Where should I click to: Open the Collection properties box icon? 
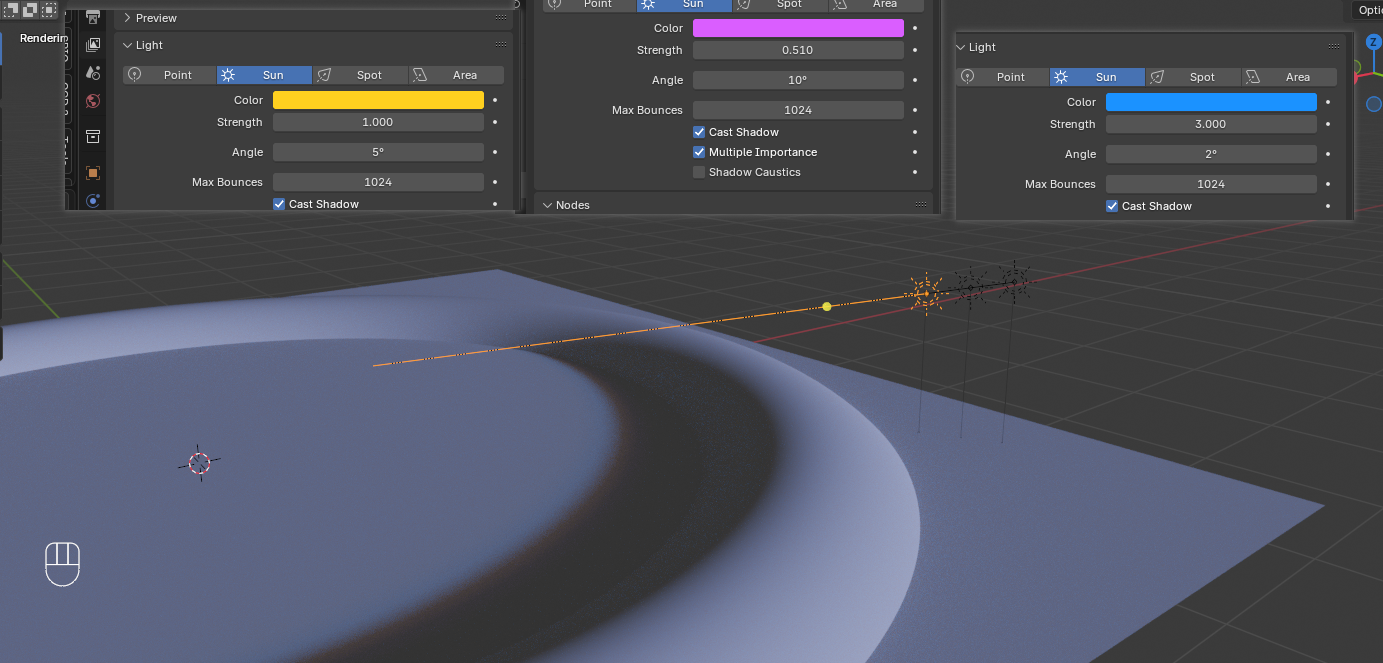pyautogui.click(x=93, y=136)
